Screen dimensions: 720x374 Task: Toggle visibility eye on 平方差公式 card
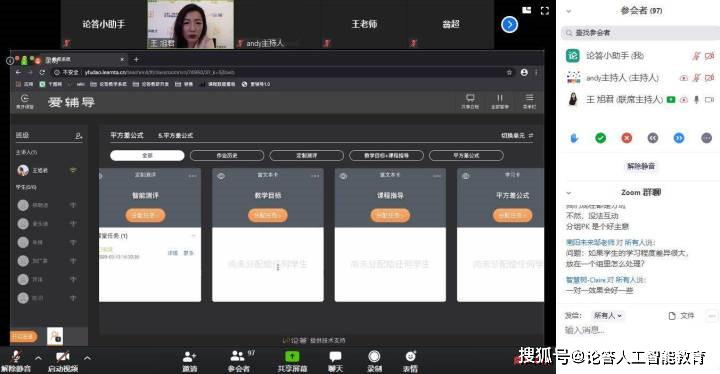(x=466, y=176)
